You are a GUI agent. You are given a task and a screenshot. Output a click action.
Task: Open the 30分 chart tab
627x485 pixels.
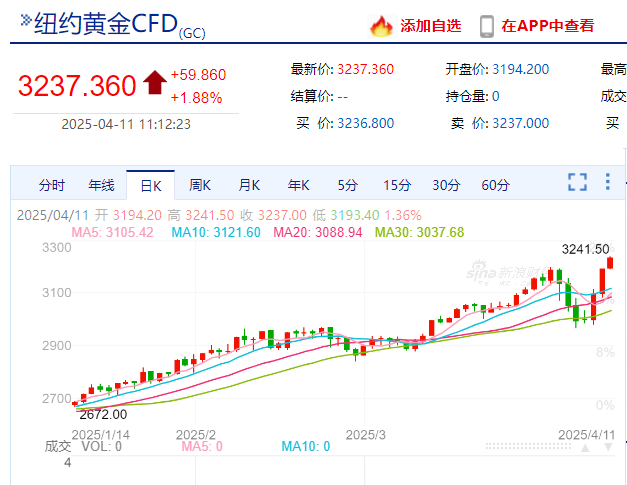pos(446,185)
